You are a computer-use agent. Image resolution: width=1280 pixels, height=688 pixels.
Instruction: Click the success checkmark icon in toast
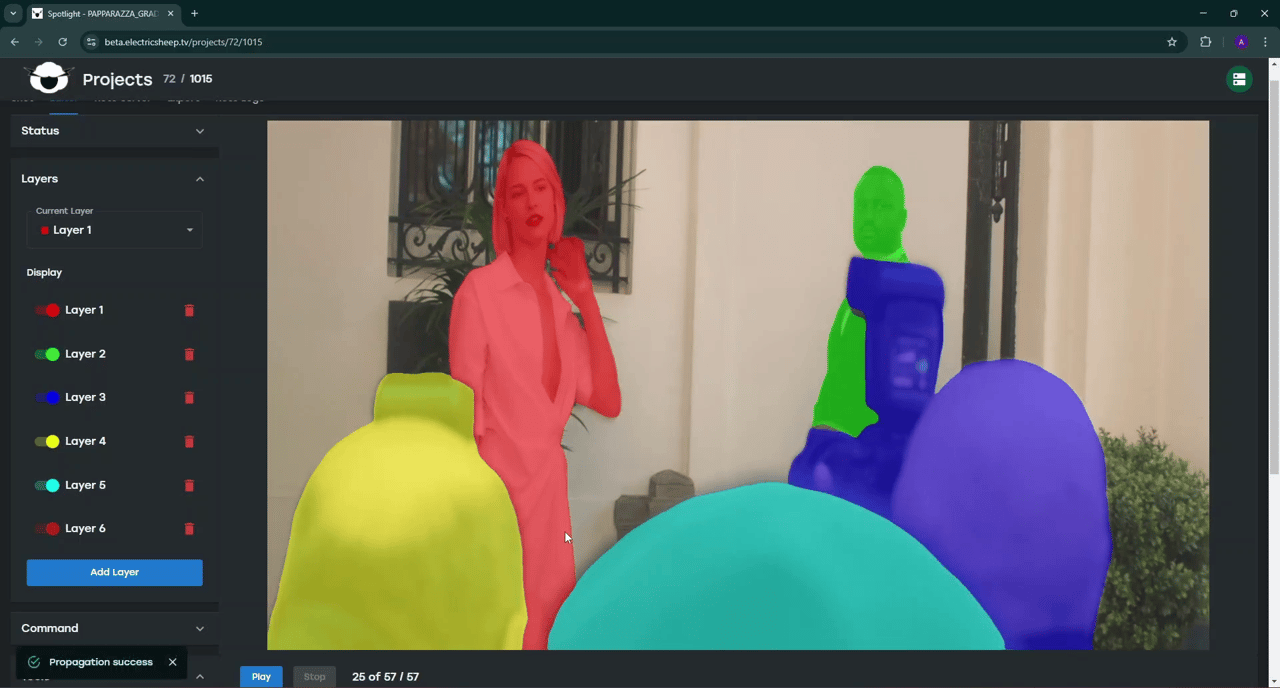tap(34, 662)
